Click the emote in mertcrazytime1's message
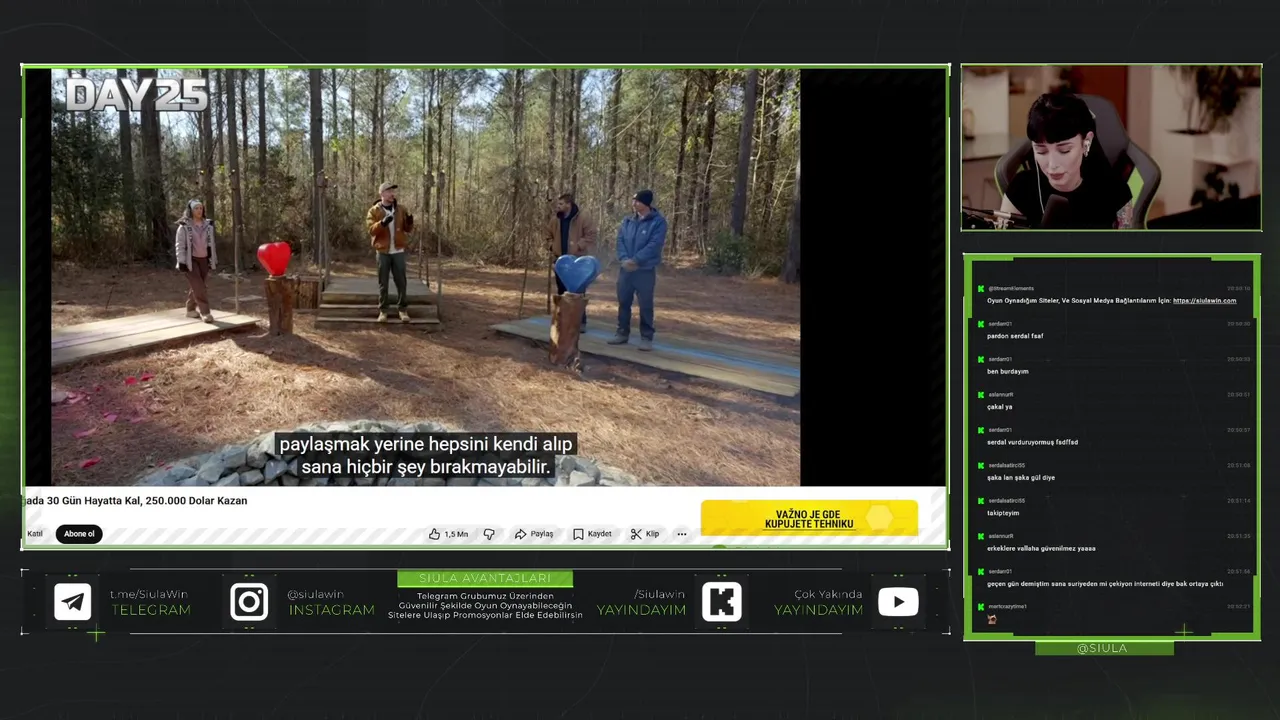1280x720 pixels. point(992,620)
